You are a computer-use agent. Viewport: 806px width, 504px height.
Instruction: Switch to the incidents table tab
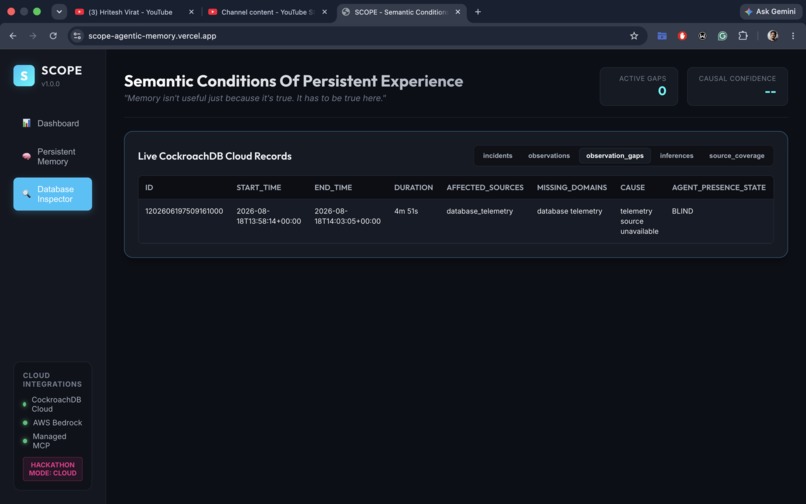pyautogui.click(x=497, y=156)
